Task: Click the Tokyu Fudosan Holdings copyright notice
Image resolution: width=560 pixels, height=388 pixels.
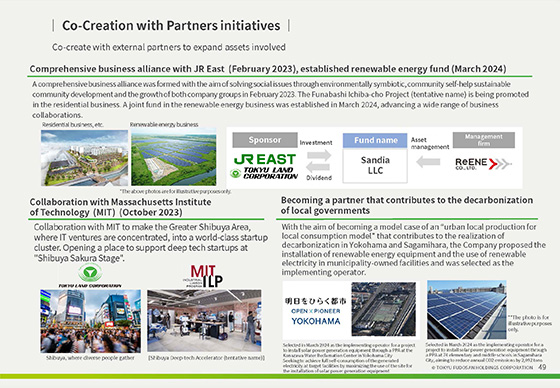Action: pos(482,367)
